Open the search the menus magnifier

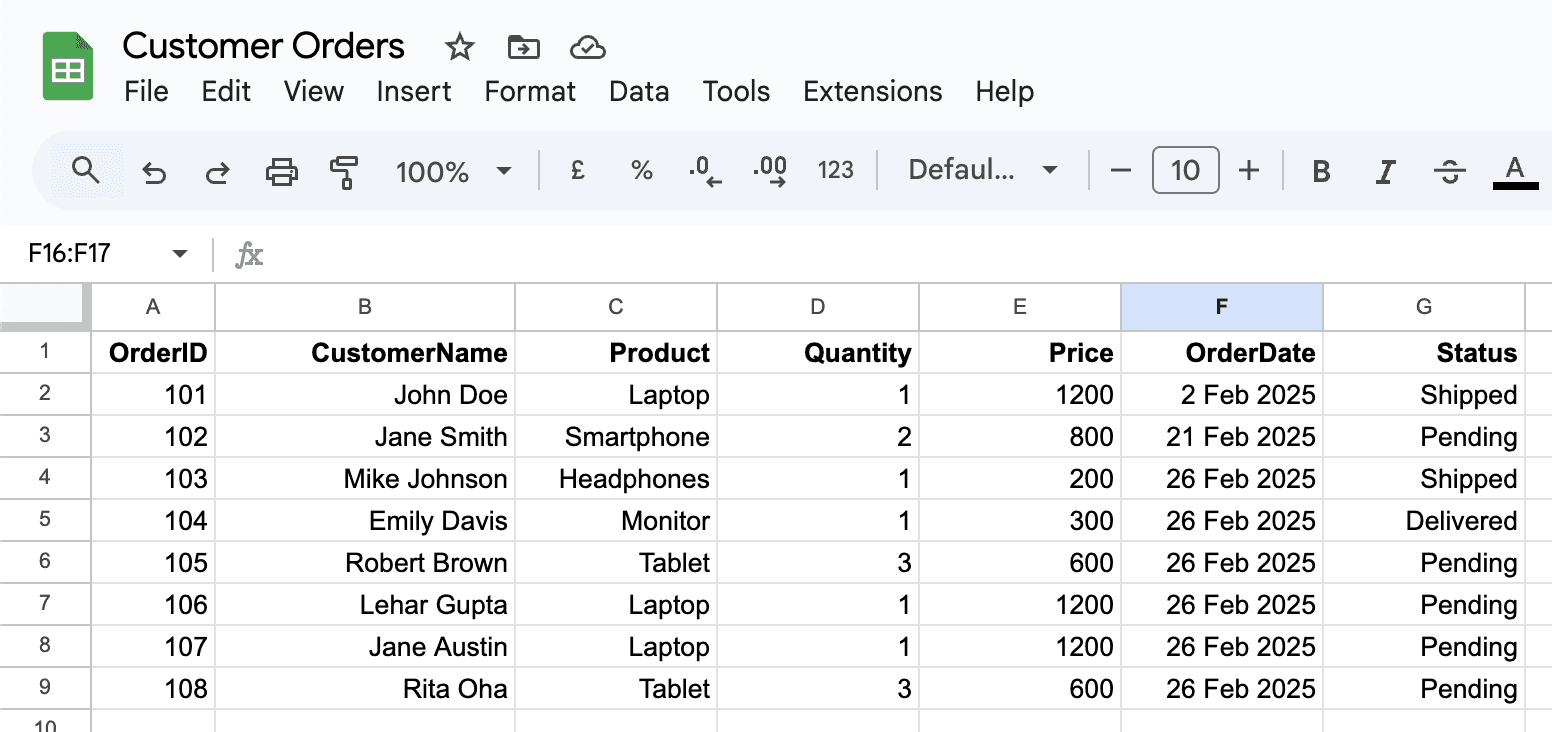(x=87, y=171)
